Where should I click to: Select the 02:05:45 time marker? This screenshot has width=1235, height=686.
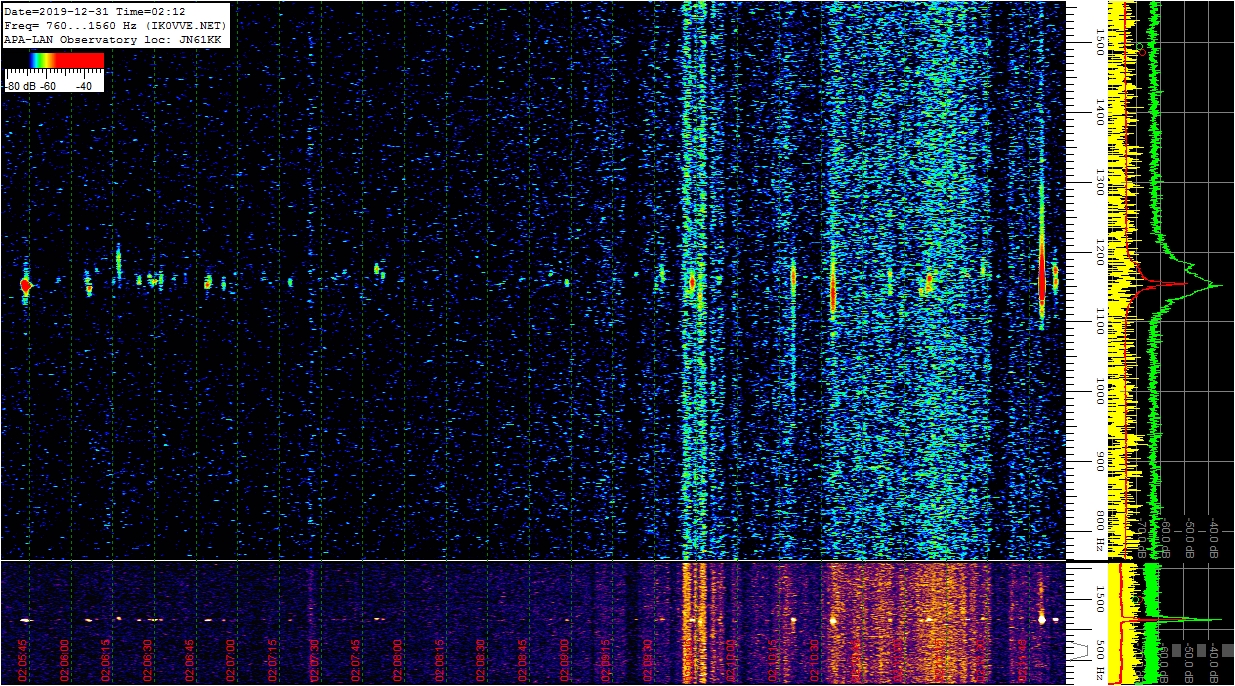point(22,659)
